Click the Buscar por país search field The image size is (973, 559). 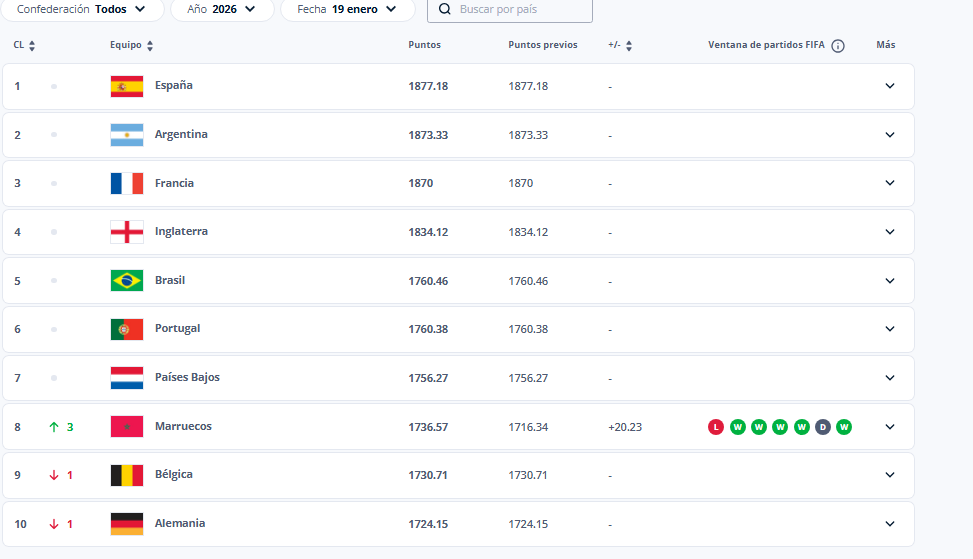click(x=520, y=9)
